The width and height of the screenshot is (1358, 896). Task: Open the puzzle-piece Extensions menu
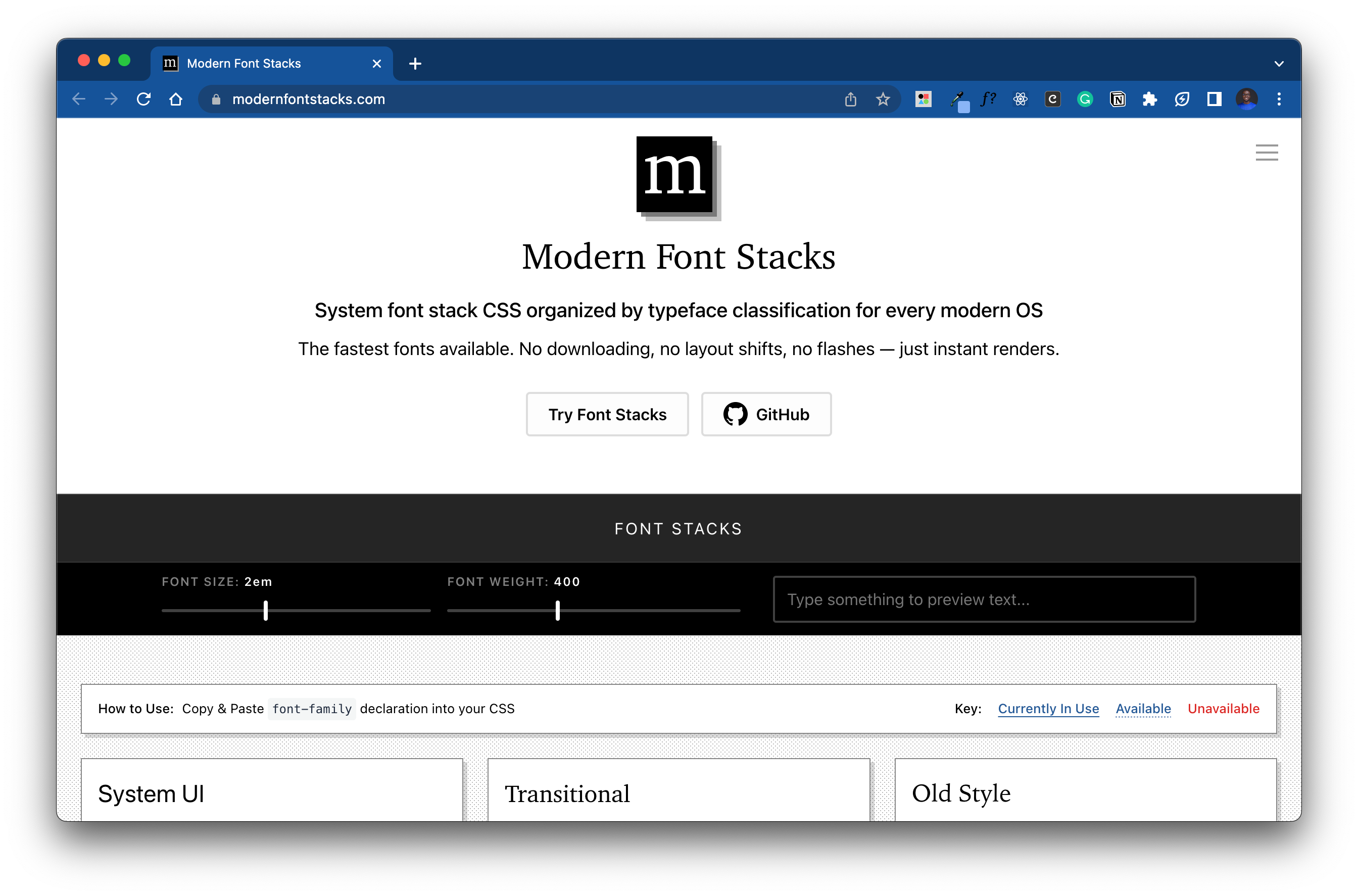(x=1149, y=99)
